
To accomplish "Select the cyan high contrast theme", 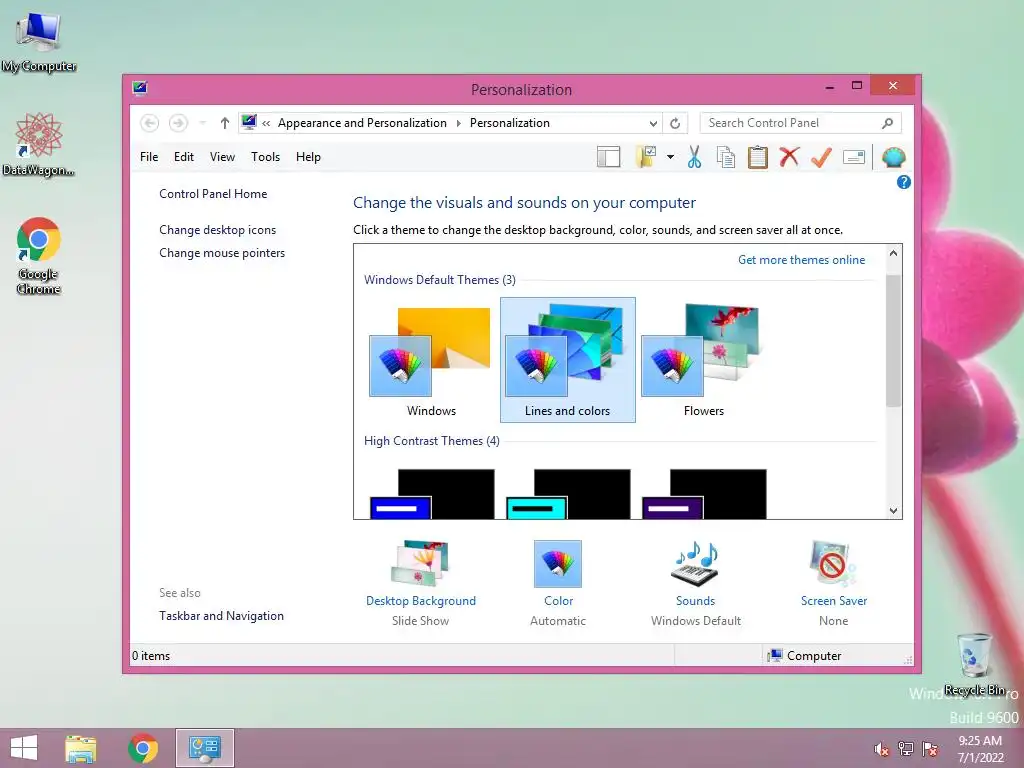I will tap(568, 494).
